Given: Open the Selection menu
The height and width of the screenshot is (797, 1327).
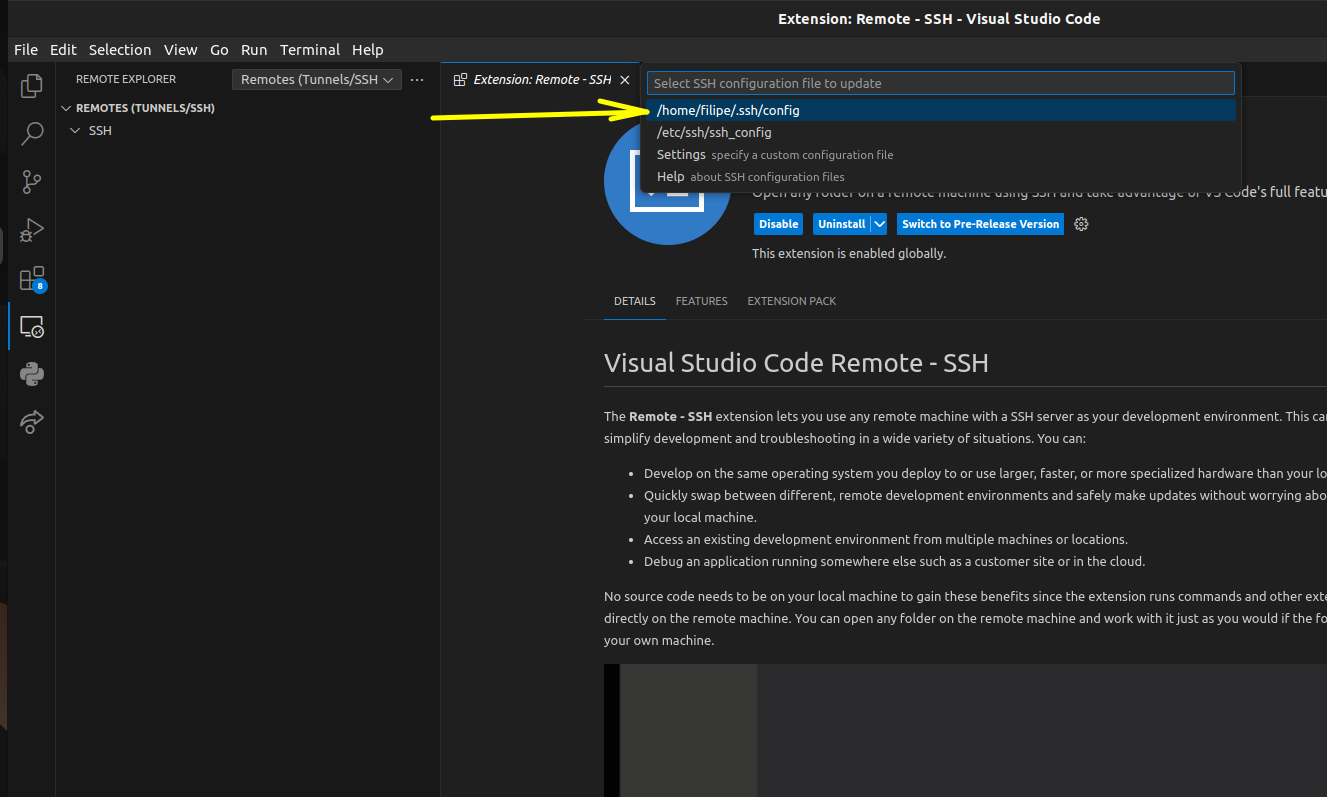Looking at the screenshot, I should tap(120, 49).
